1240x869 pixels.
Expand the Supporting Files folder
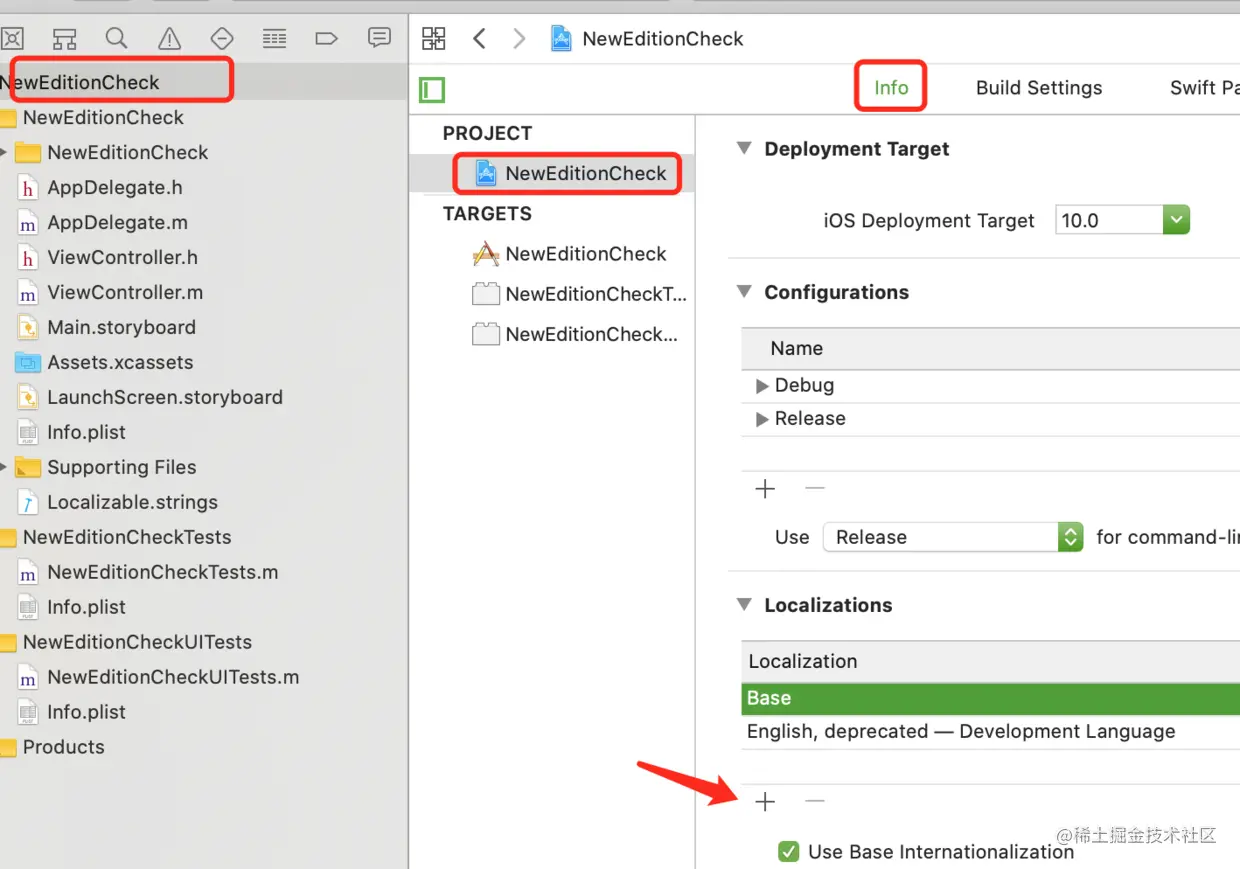pyautogui.click(x=5, y=467)
